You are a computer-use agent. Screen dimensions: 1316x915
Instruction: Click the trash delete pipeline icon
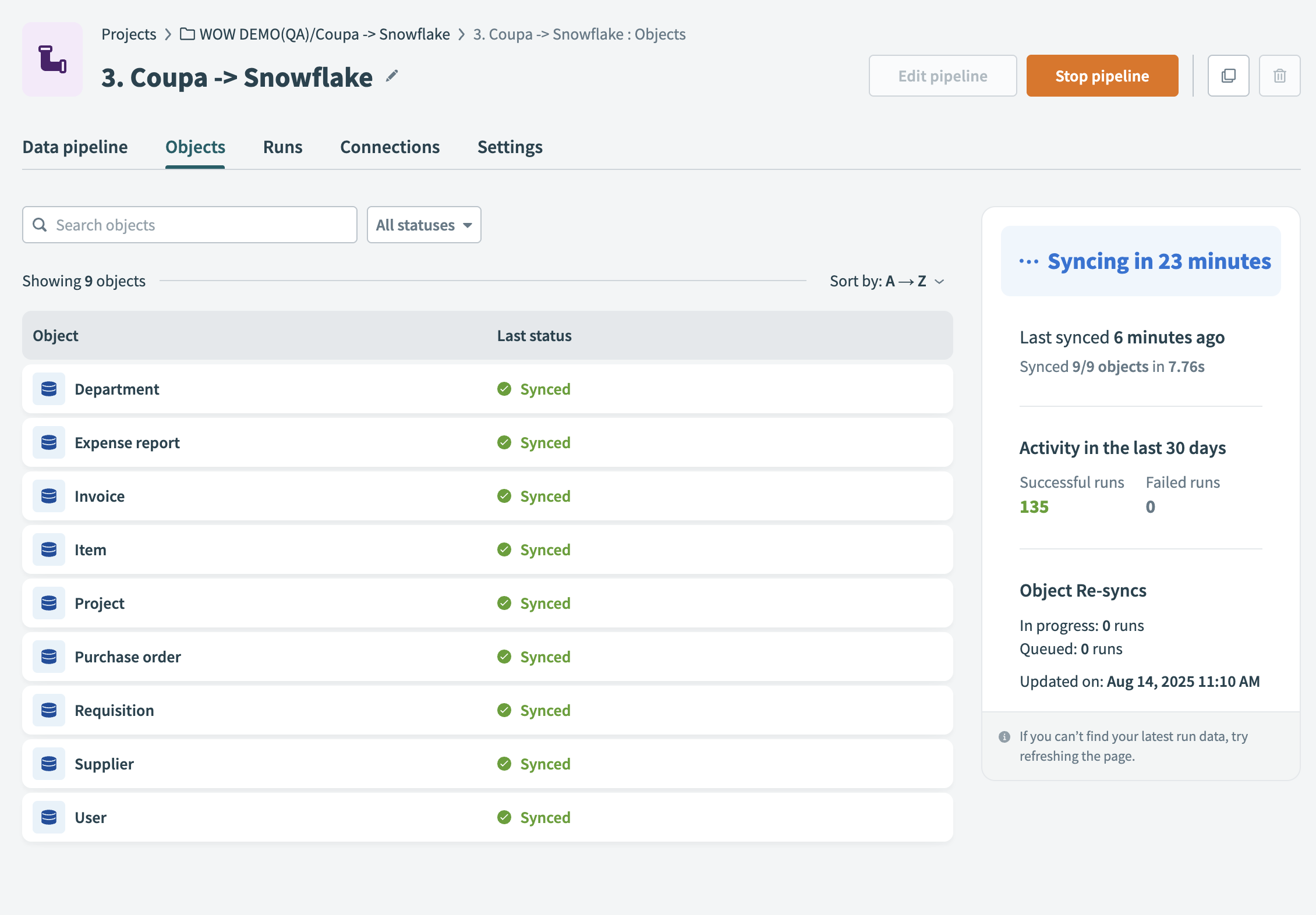1279,76
